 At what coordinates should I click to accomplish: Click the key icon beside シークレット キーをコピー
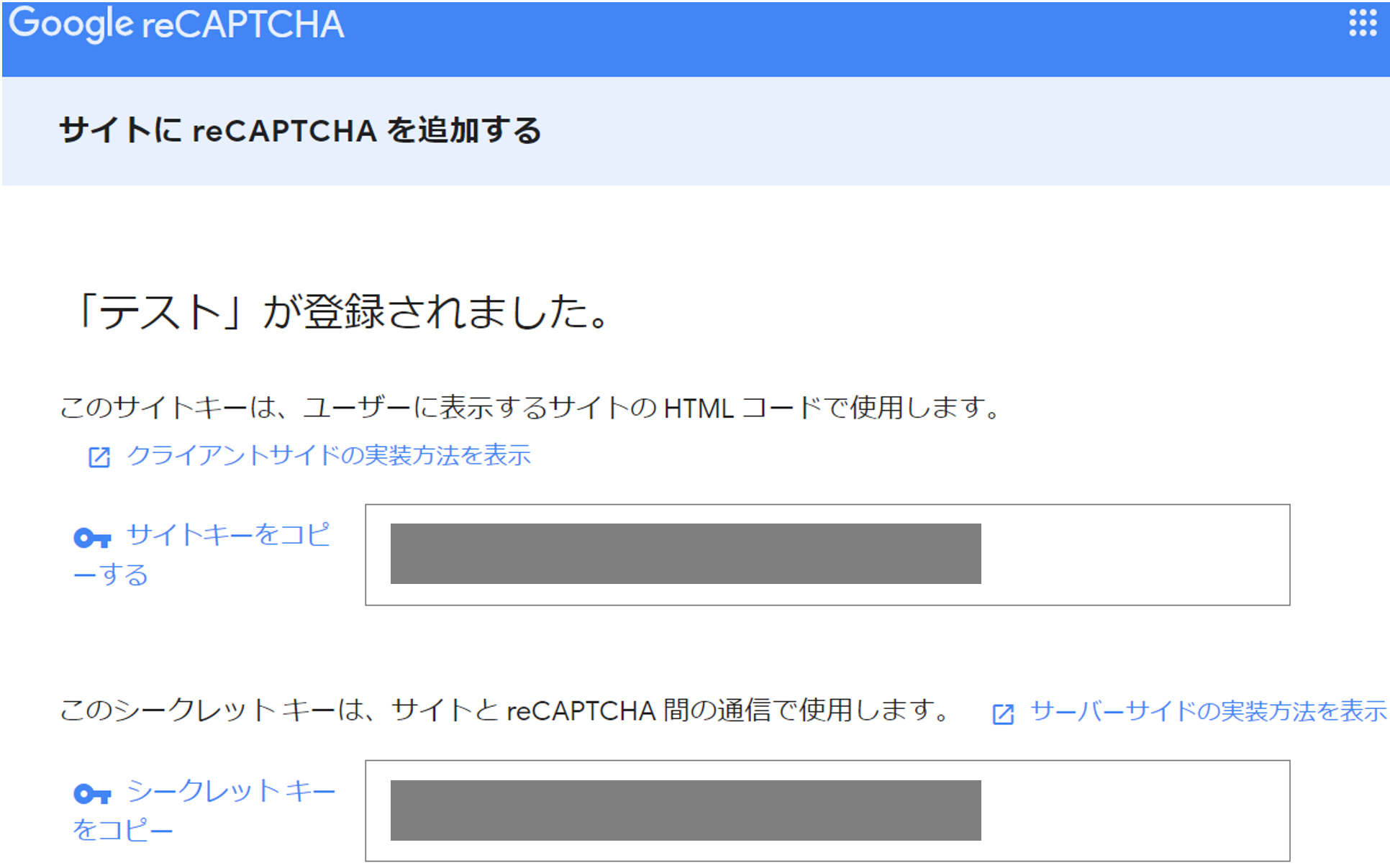(x=92, y=793)
